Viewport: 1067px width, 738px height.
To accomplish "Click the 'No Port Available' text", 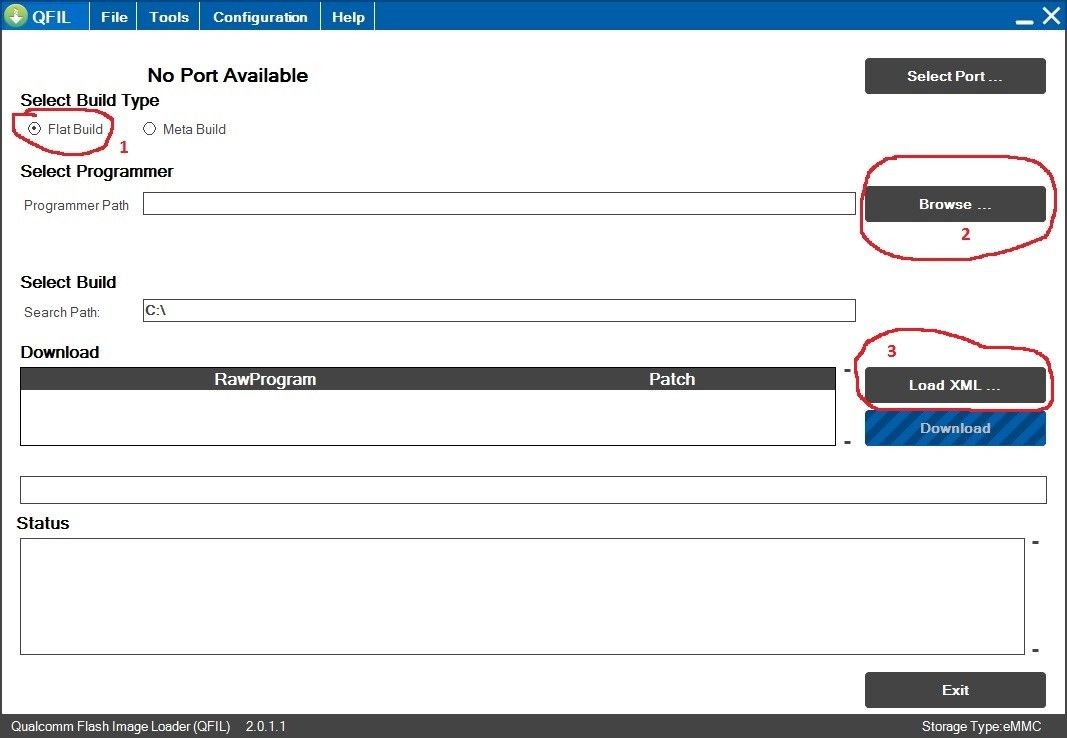I will pos(227,75).
